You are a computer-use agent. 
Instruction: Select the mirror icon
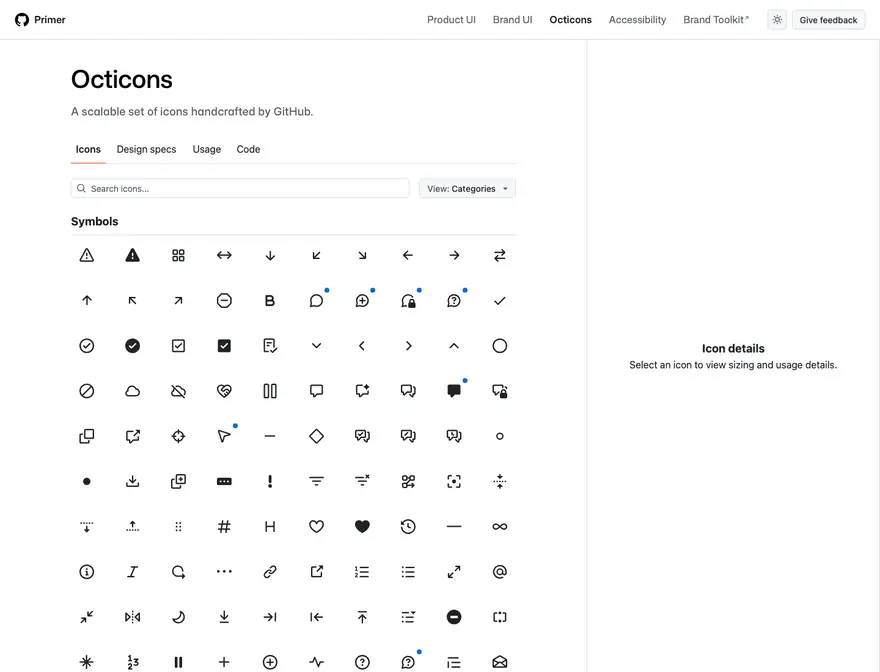(132, 617)
